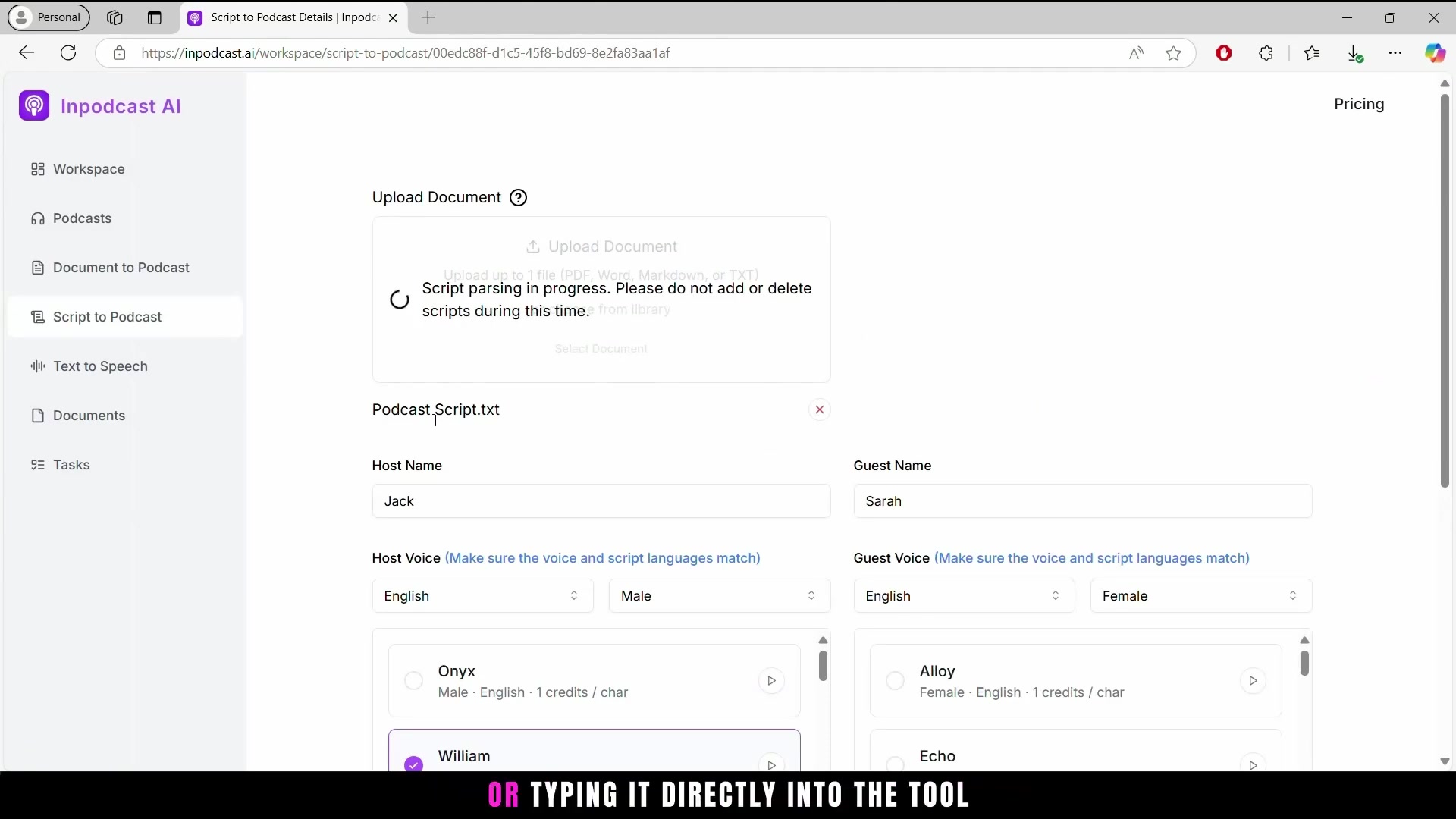Reload the page with refresh icon
The width and height of the screenshot is (1456, 819).
pyautogui.click(x=68, y=53)
